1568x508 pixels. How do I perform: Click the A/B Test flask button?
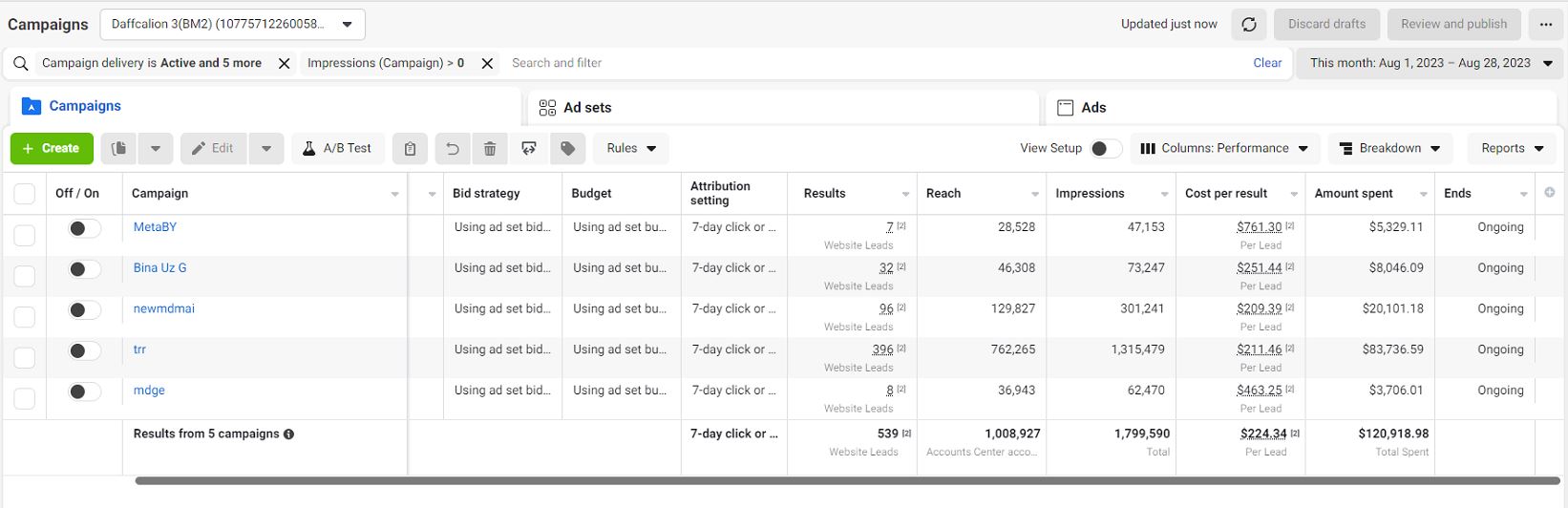tap(337, 149)
